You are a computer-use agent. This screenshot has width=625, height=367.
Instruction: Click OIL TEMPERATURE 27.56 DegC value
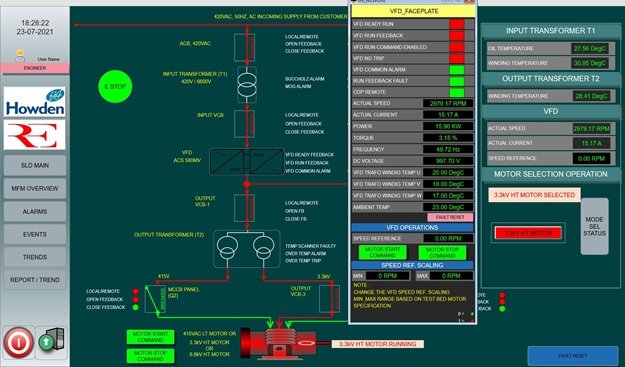590,49
